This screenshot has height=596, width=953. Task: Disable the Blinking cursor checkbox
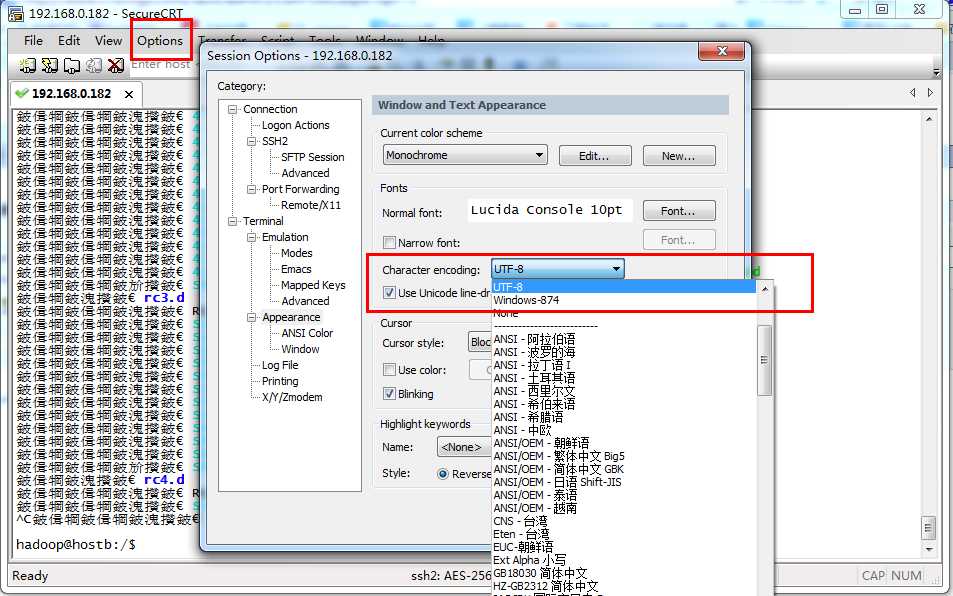coord(390,394)
